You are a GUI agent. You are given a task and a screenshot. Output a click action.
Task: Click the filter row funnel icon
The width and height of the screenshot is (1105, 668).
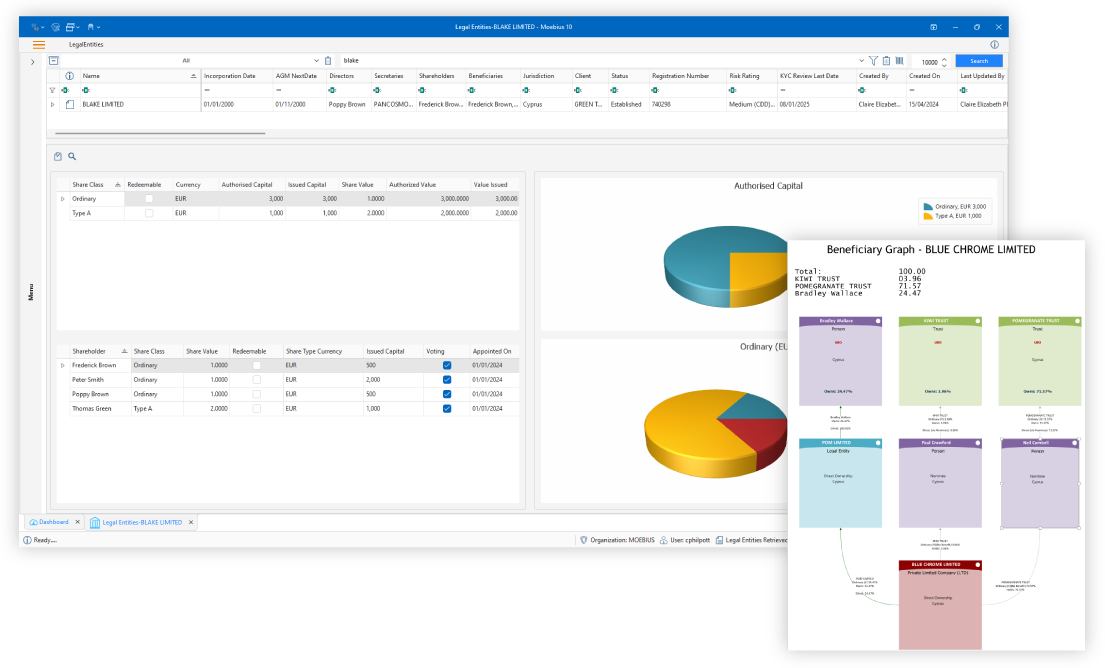(x=52, y=90)
